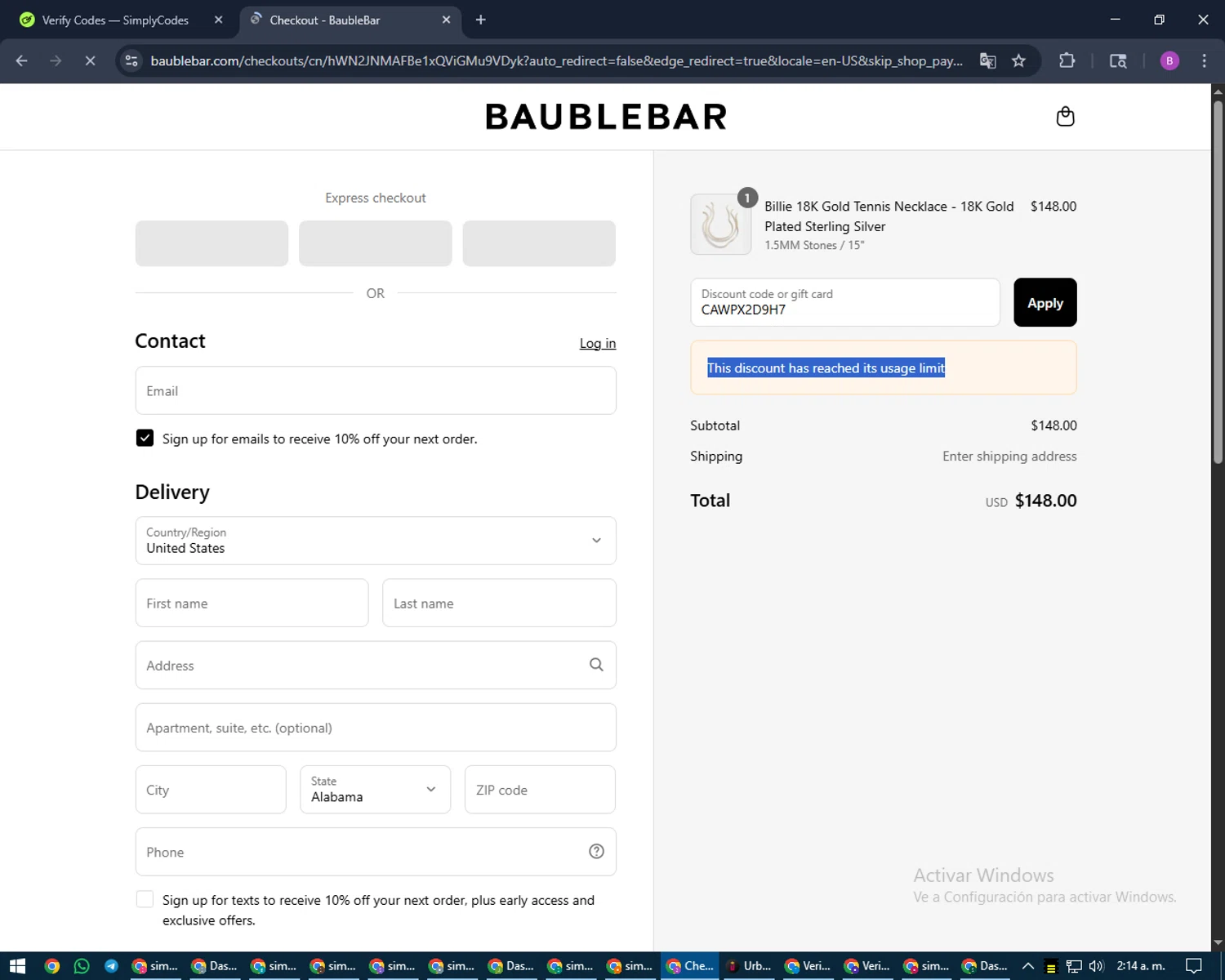
Task: Open the Windows Start menu
Action: tap(17, 966)
